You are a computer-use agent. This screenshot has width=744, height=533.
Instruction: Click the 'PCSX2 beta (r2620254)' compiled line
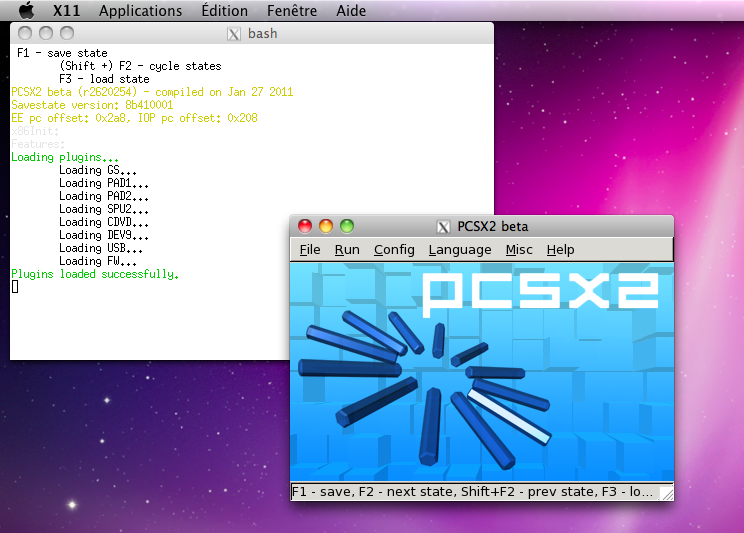(152, 92)
